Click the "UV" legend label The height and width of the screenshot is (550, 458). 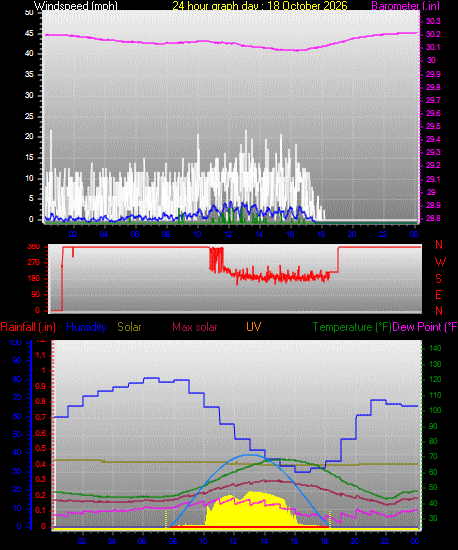coord(254,327)
